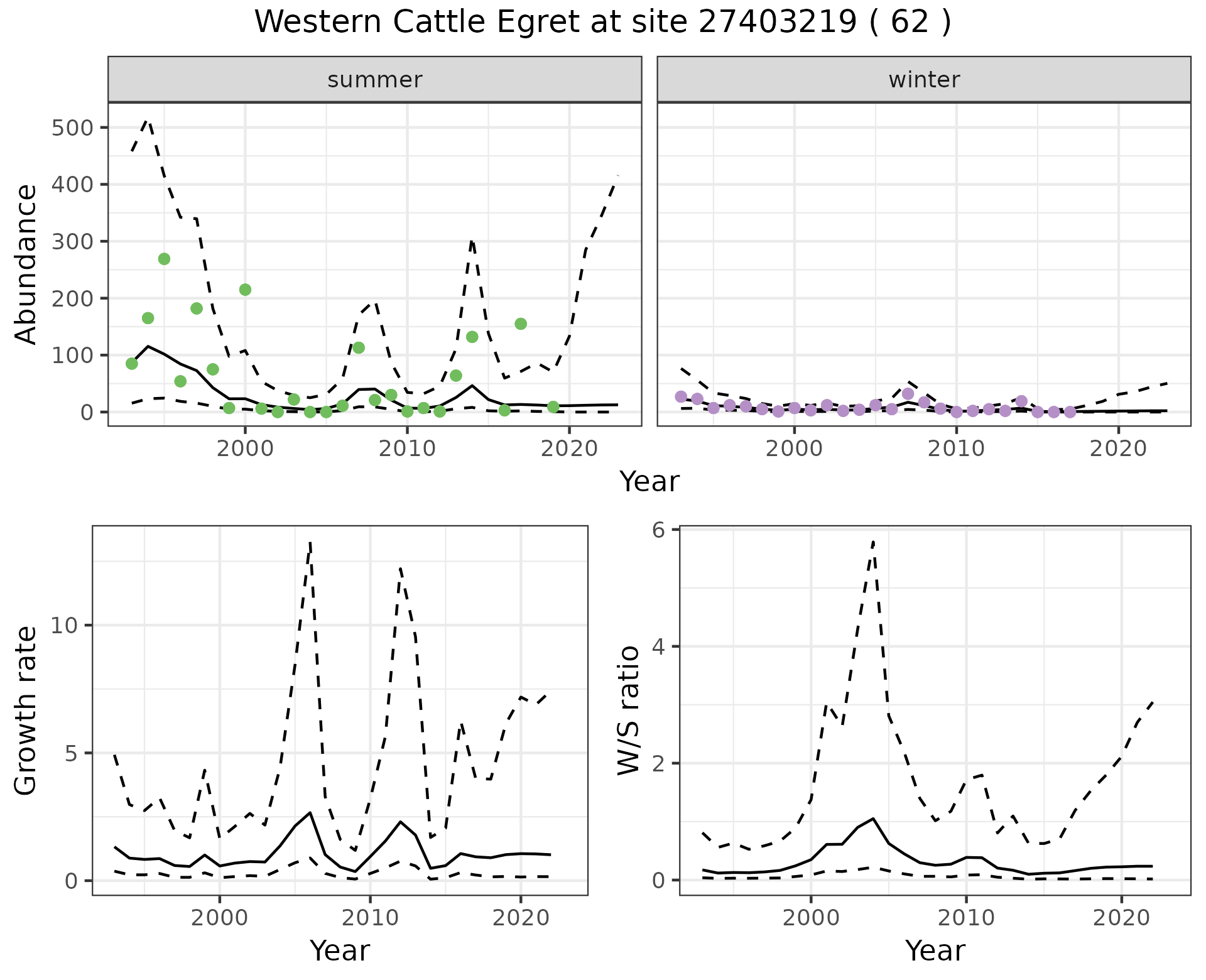Click the highest purple point near 2007

point(908,394)
